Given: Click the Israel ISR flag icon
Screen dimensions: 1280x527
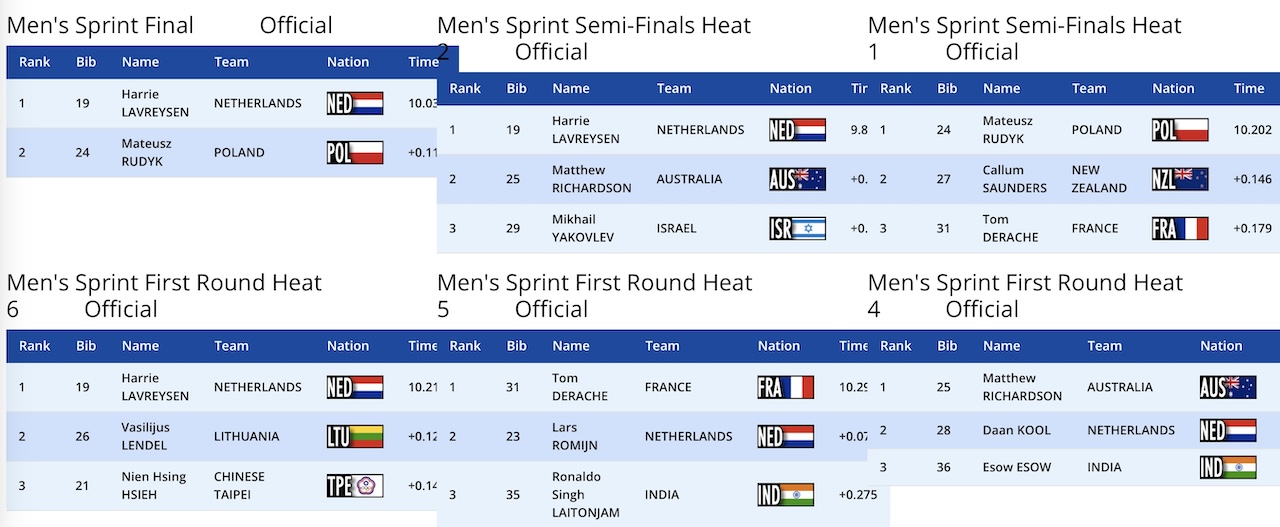Looking at the screenshot, I should click(x=797, y=228).
